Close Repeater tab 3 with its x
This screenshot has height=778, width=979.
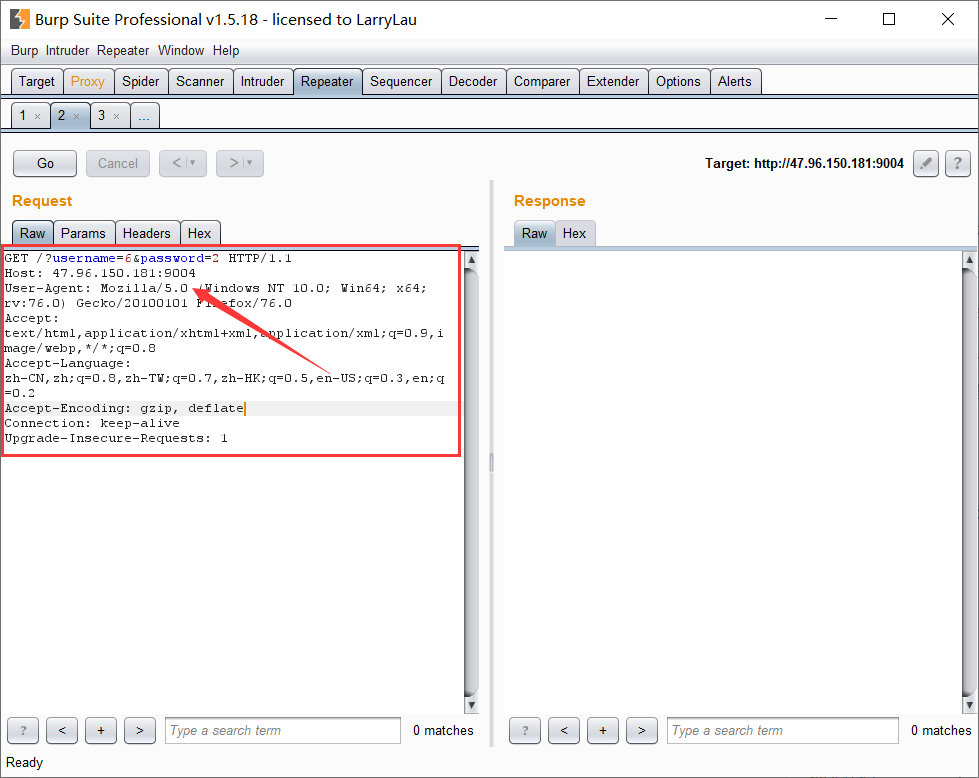[116, 116]
